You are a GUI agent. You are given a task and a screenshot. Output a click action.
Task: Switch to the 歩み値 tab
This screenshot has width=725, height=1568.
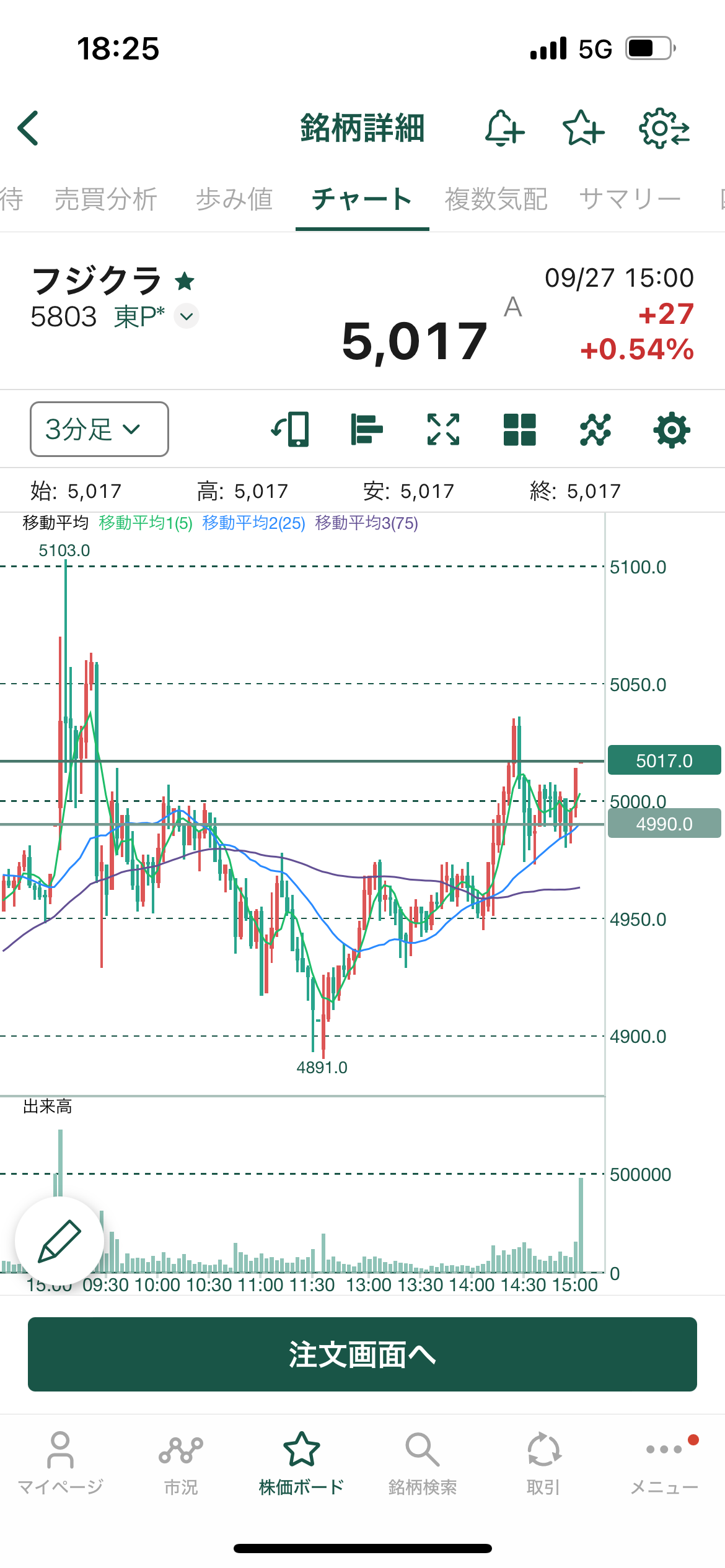234,199
